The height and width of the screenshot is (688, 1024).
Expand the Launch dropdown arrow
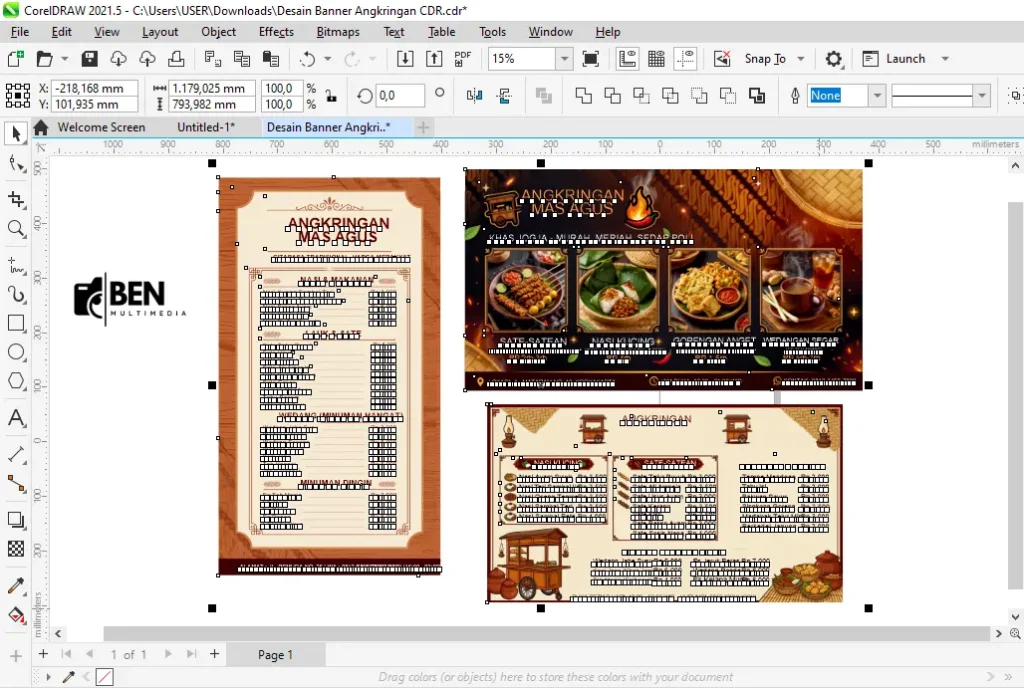(945, 59)
